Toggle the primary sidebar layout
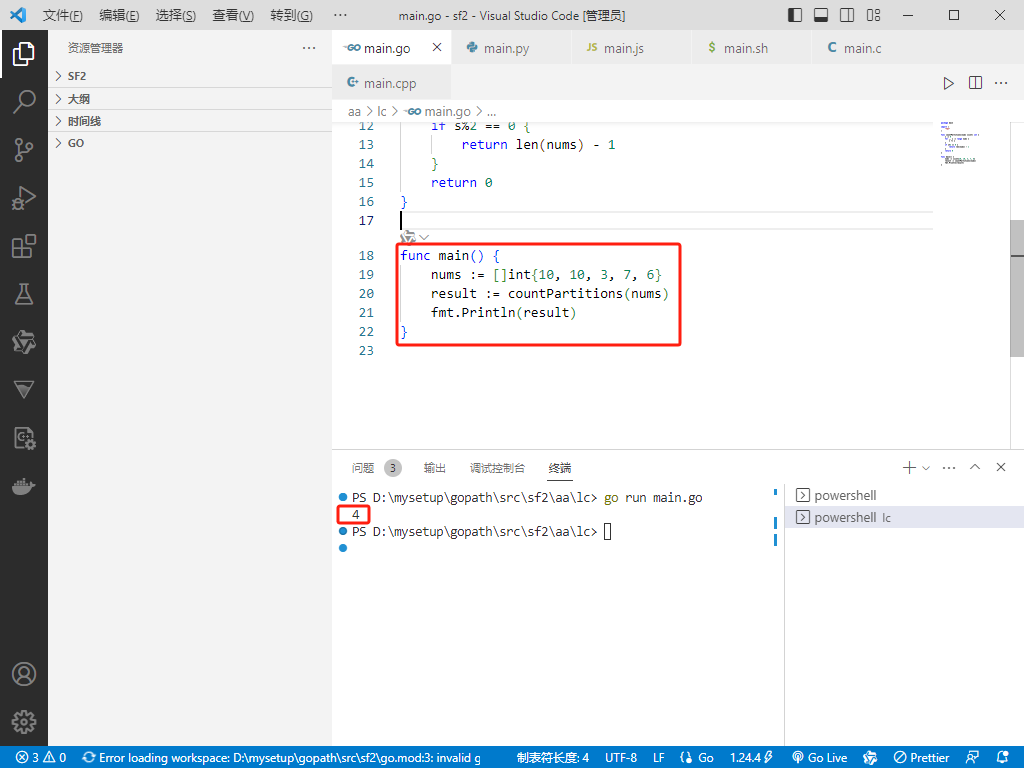The height and width of the screenshot is (768, 1024). pos(795,15)
